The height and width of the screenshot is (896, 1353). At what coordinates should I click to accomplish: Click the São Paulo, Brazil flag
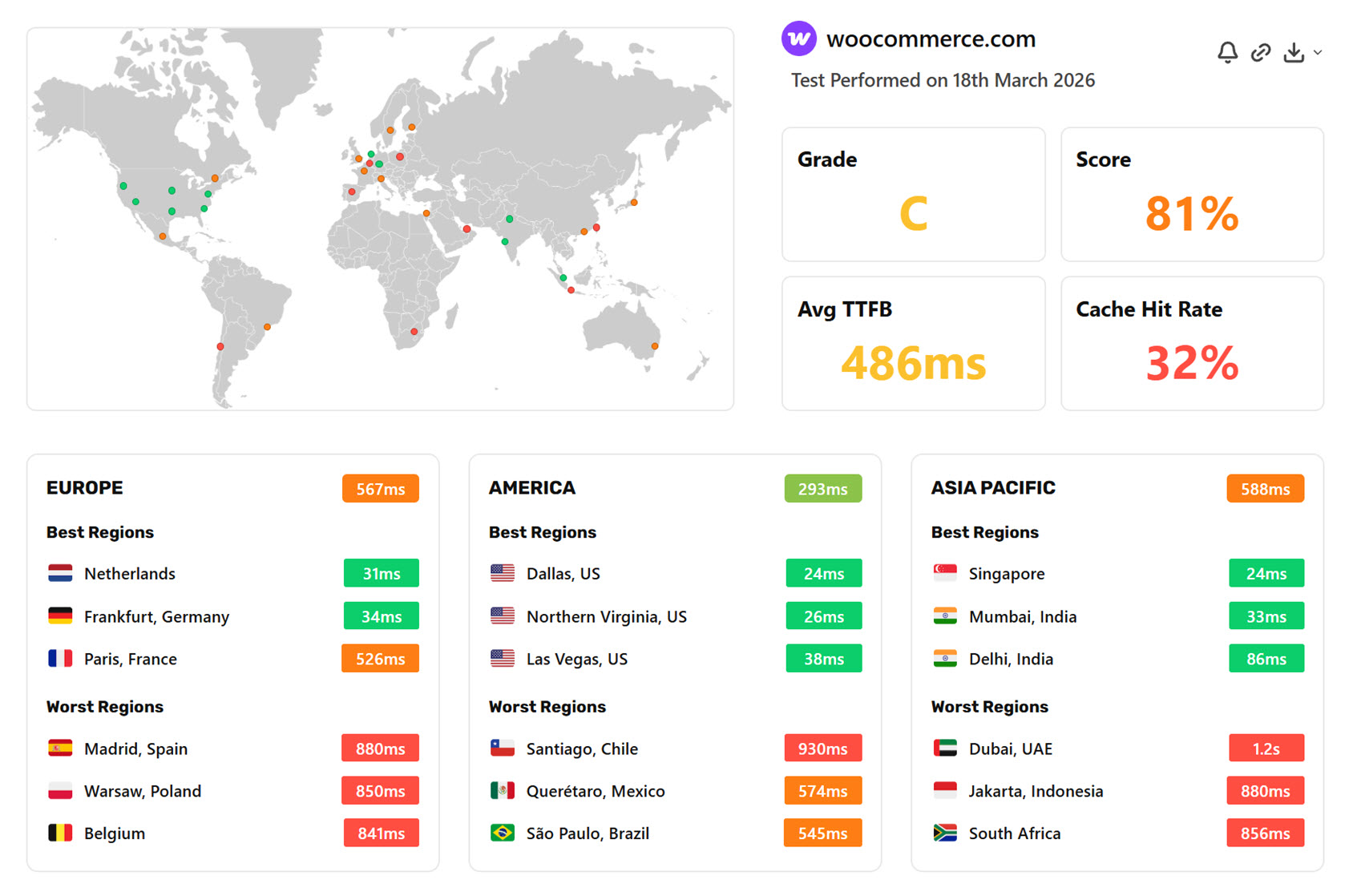503,833
